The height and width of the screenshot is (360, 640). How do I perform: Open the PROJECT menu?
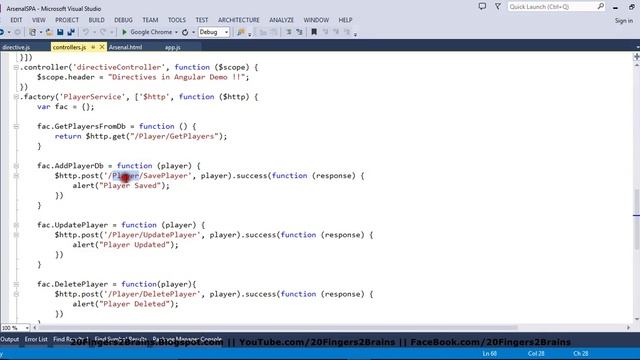67,20
